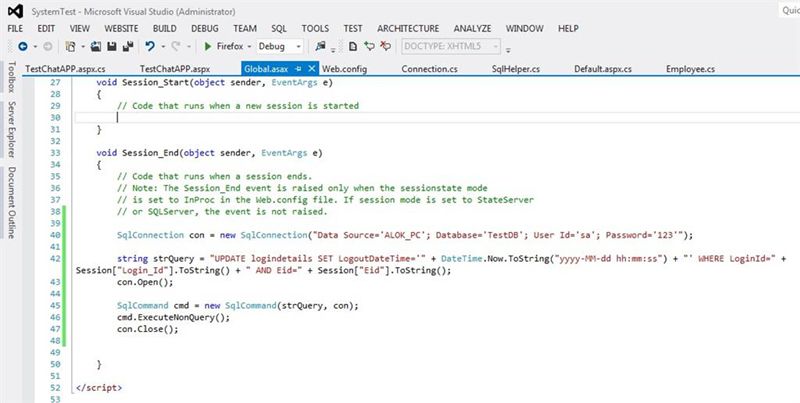Click the Open File folder icon

point(95,46)
